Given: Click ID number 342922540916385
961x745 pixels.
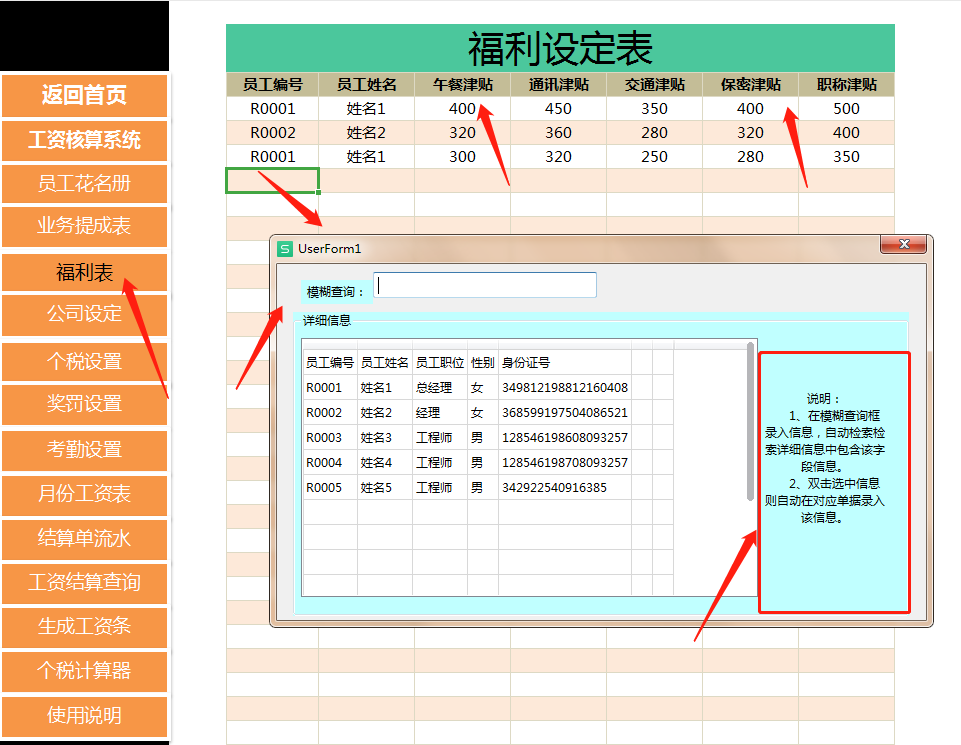Looking at the screenshot, I should [x=554, y=488].
